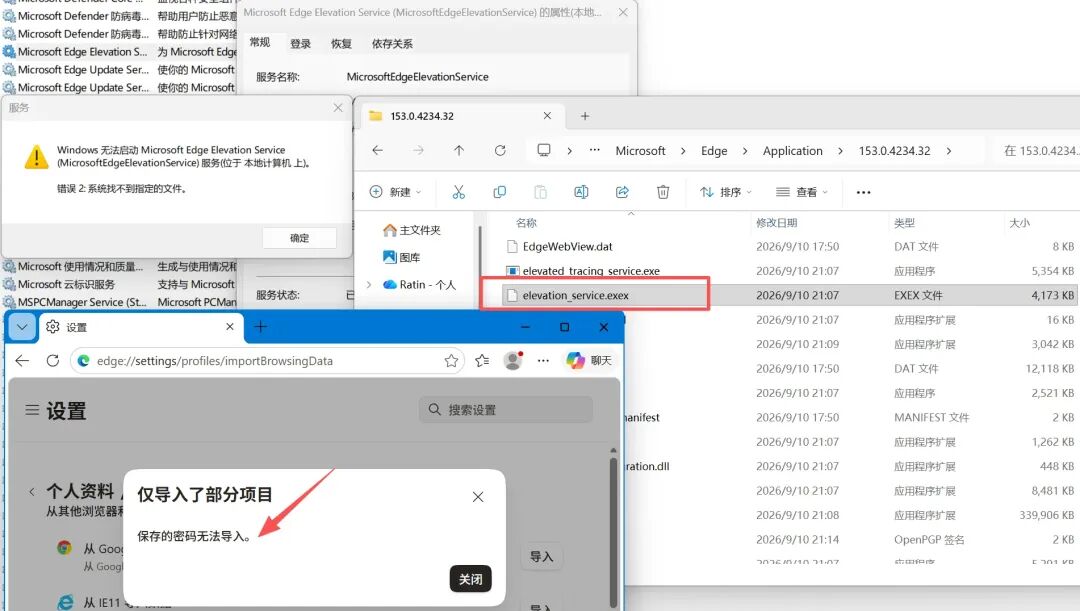The image size is (1080, 611).
Task: Open the 新建 dropdown in Explorer
Action: coord(395,192)
